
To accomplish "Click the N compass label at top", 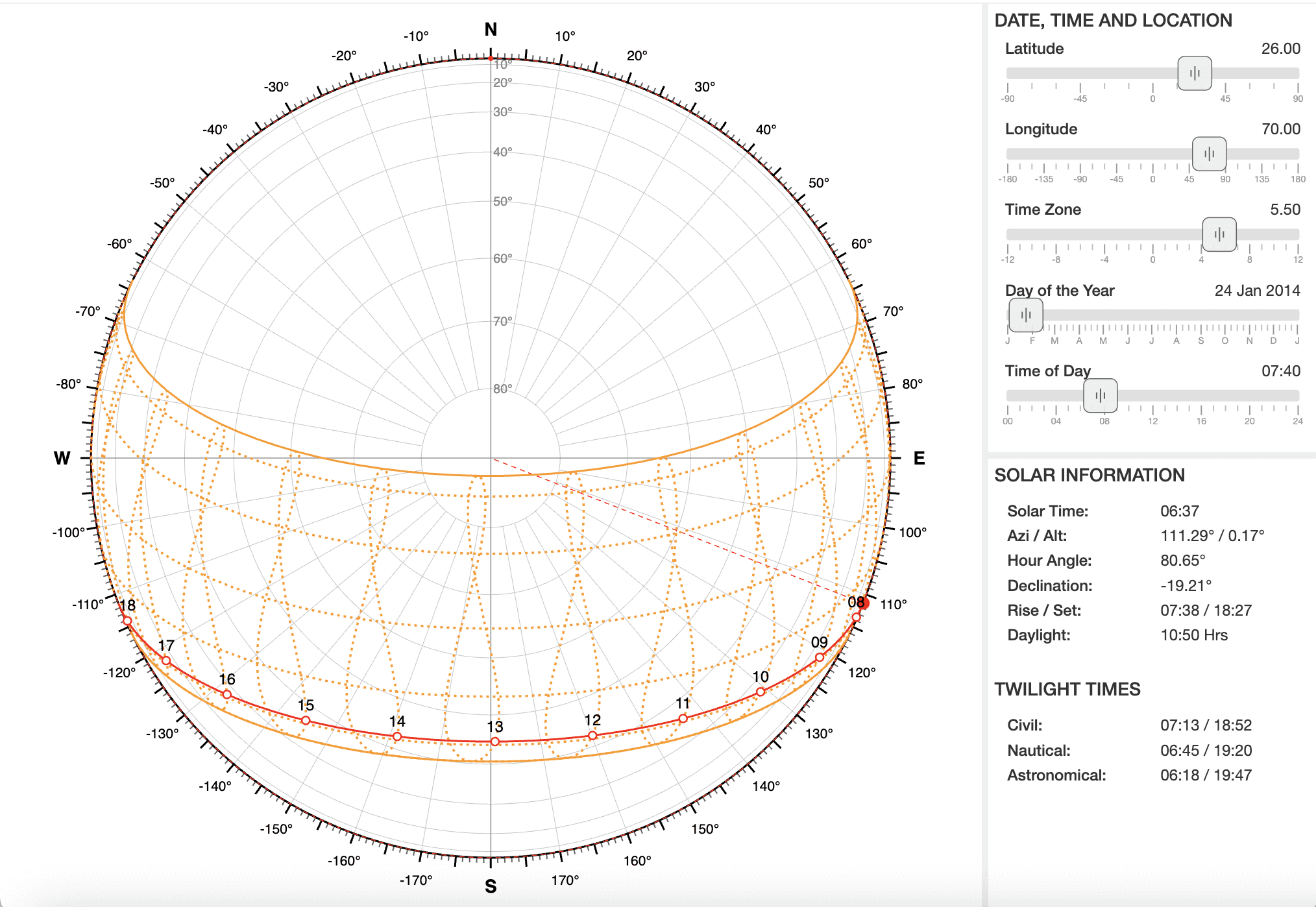I will (x=491, y=30).
